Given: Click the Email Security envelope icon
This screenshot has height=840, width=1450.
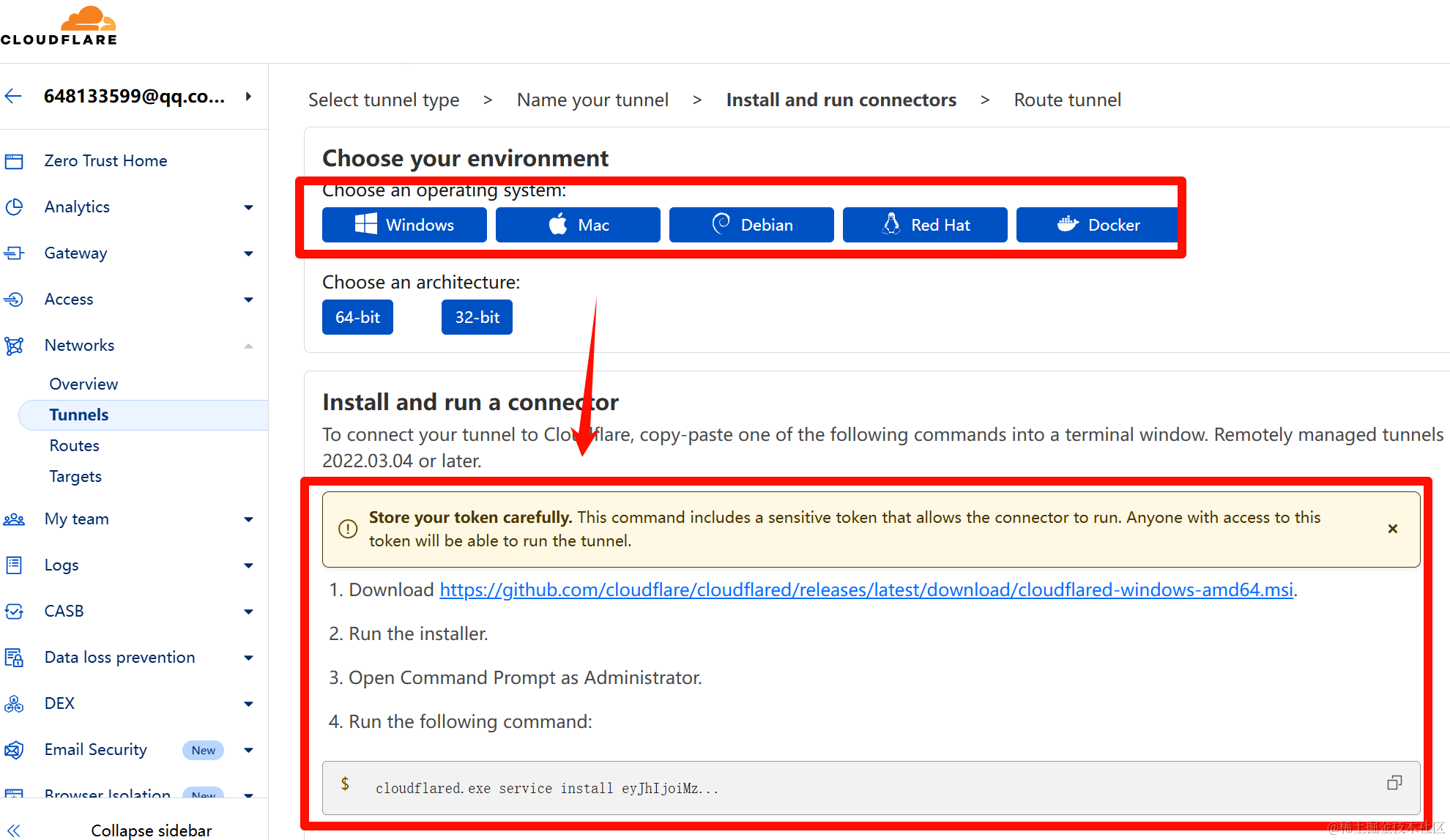Looking at the screenshot, I should pos(14,750).
